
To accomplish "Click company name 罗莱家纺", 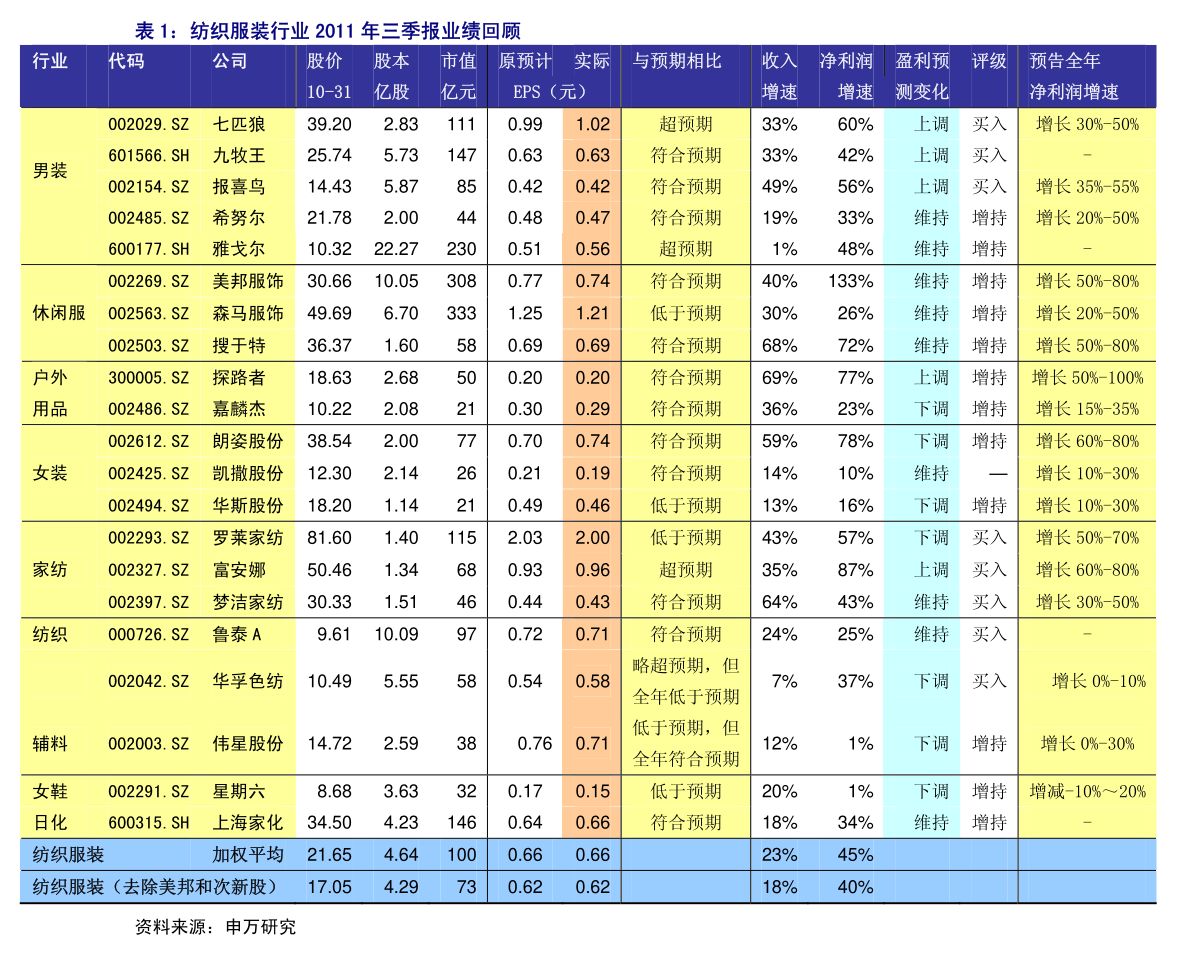I will 248,538.
